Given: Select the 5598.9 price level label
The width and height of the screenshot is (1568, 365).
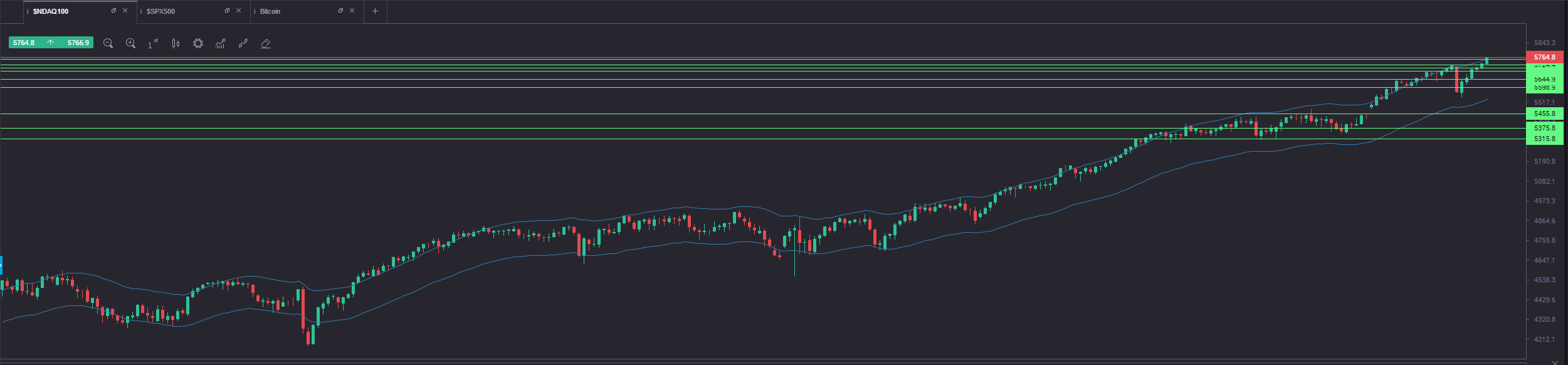Looking at the screenshot, I should point(1544,88).
